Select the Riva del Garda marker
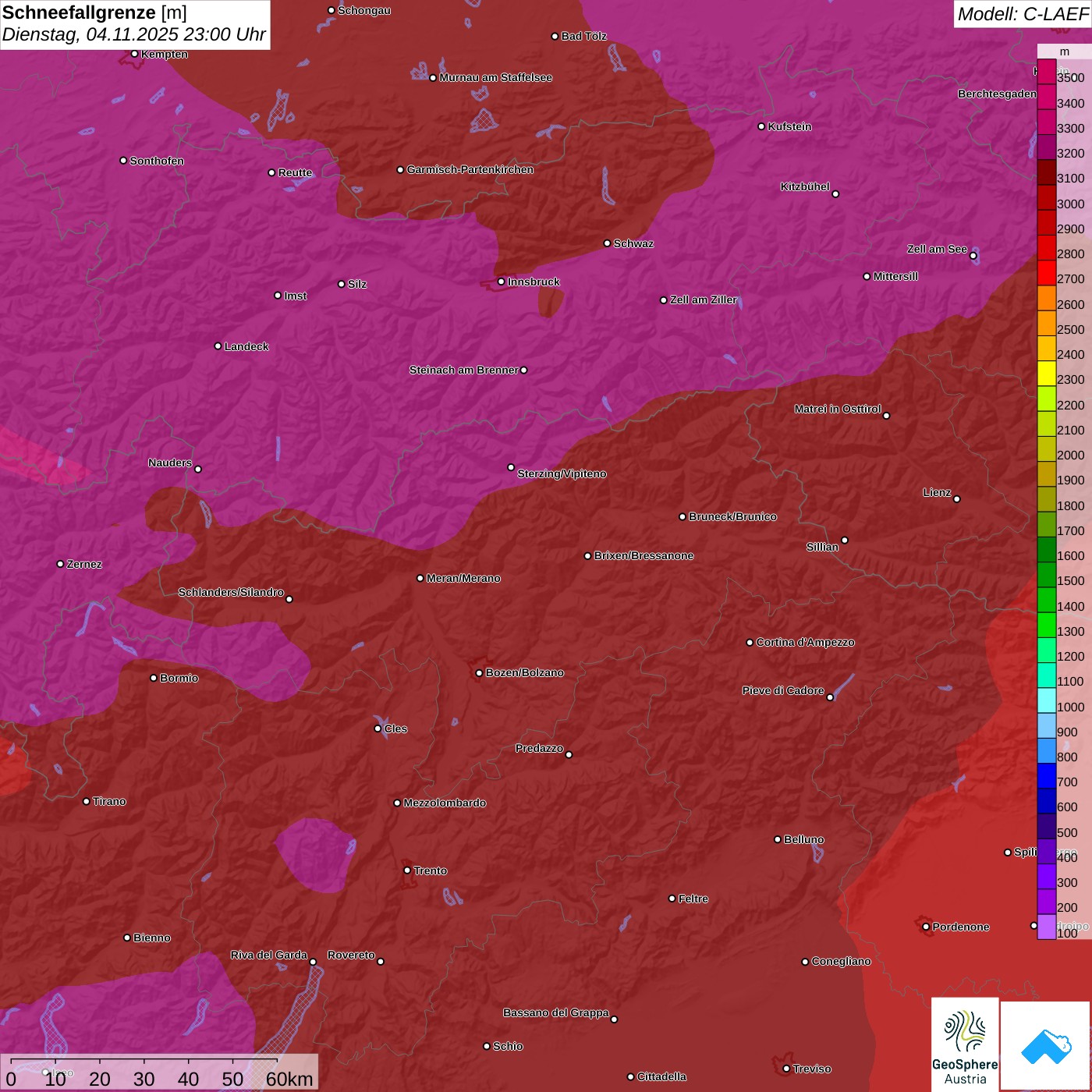This screenshot has height=1092, width=1092. (x=313, y=962)
